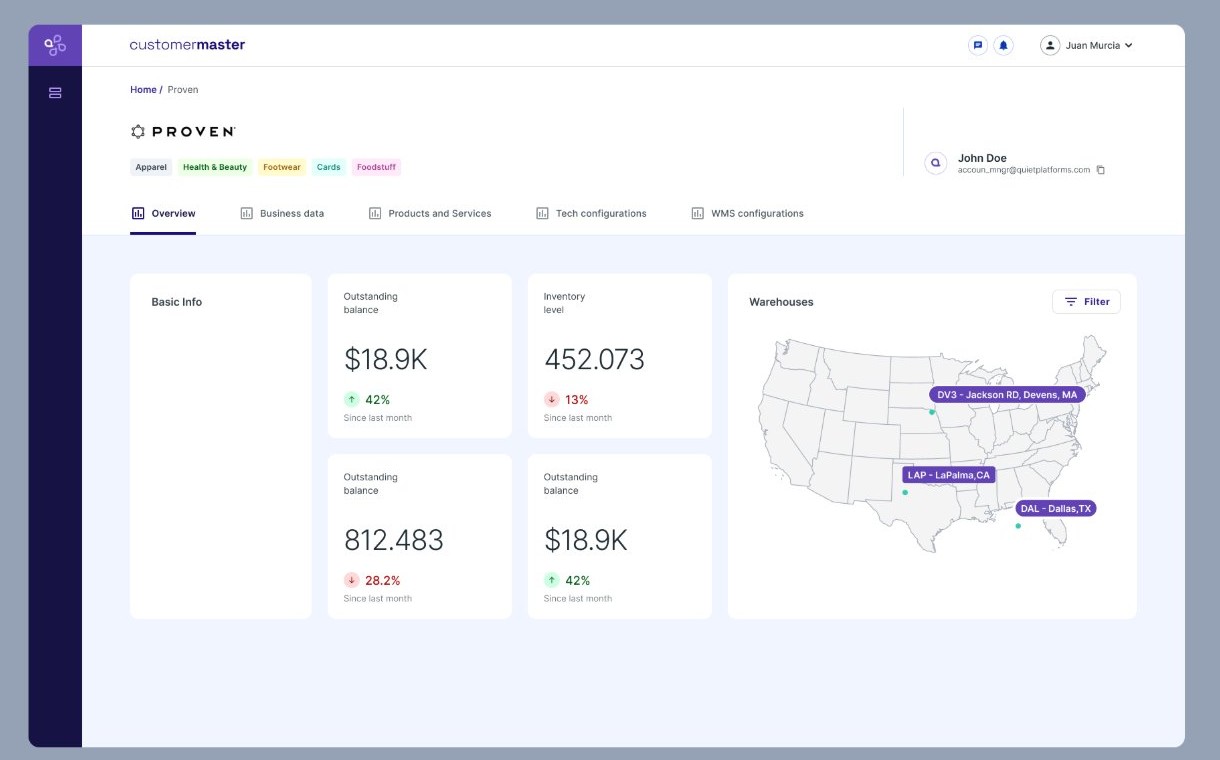Open the Tech configurations tab
The width and height of the screenshot is (1220, 760).
point(591,214)
